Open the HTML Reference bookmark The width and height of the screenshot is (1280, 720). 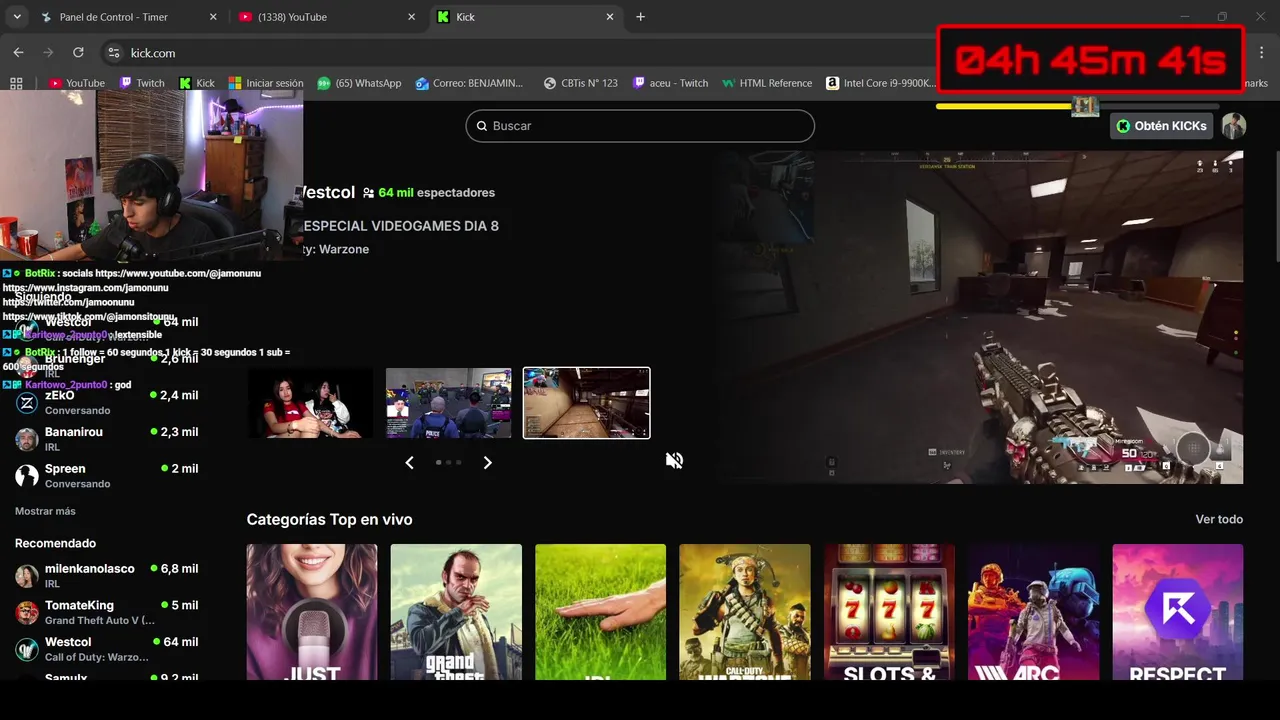point(768,83)
